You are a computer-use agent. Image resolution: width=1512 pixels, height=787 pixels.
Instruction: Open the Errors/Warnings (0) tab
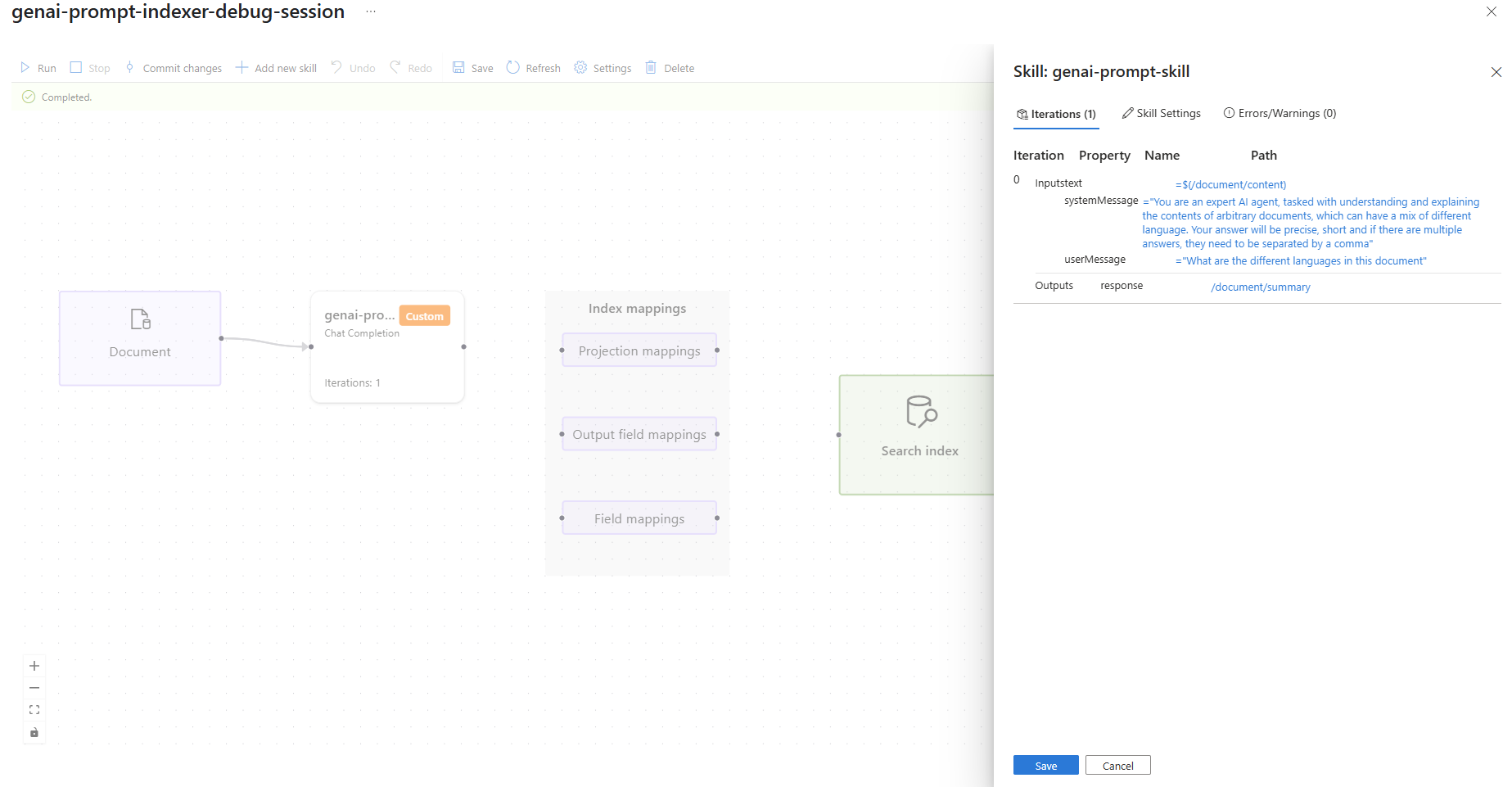coord(1280,114)
